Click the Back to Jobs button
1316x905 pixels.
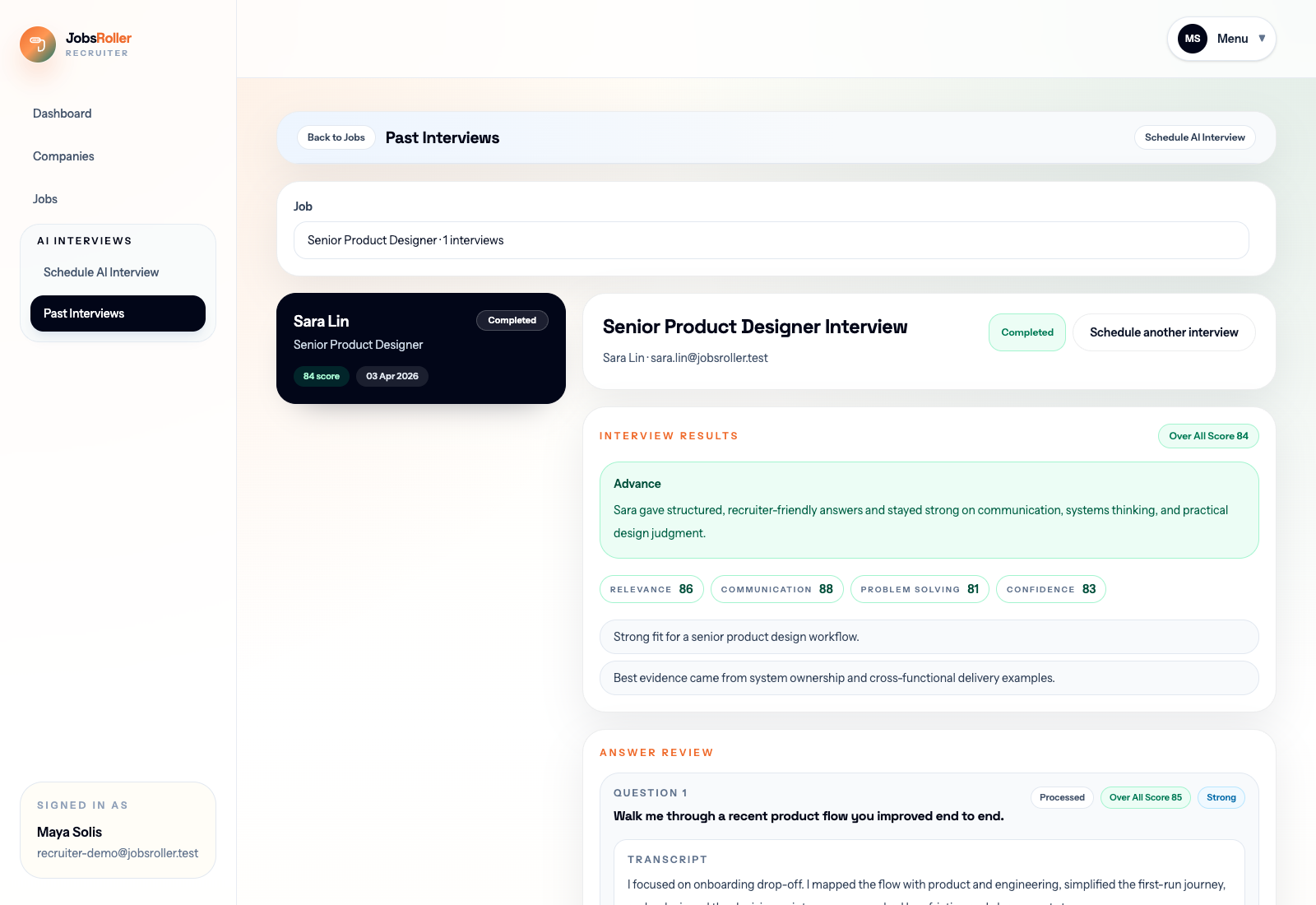click(336, 137)
